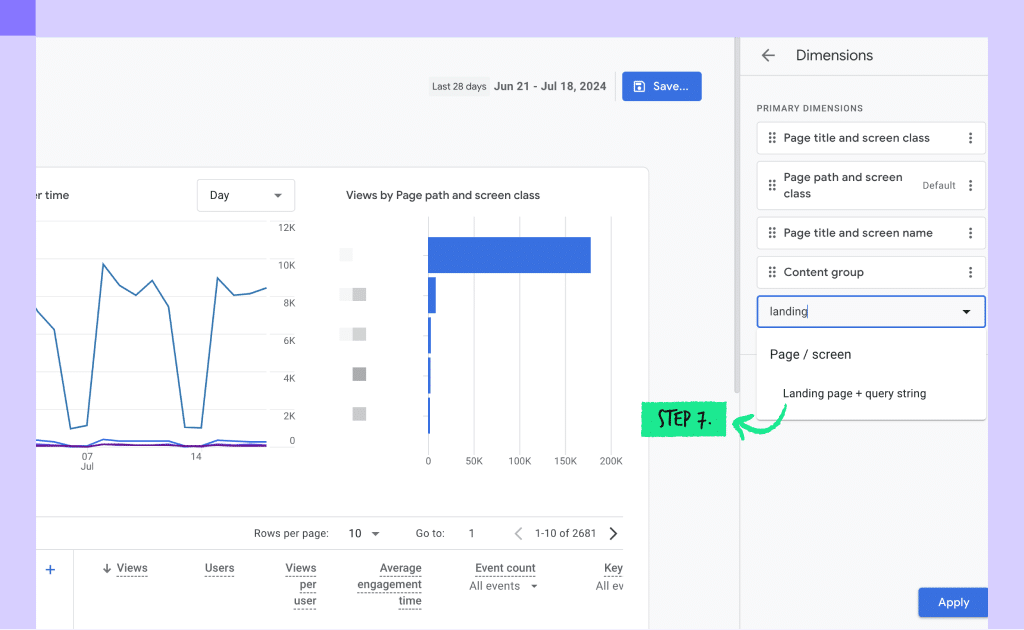The image size is (1024, 630).
Task: Click the back arrow beside Dimensions
Action: (x=768, y=55)
